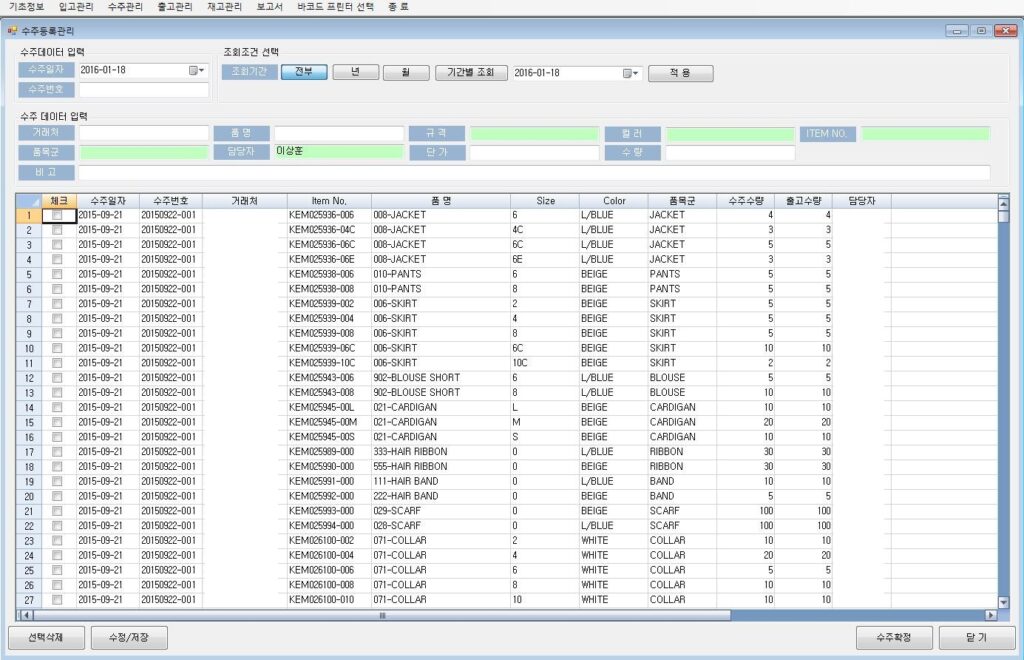1024x660 pixels.
Task: Open the 조회기간 date picker dropdown
Action: [x=629, y=73]
